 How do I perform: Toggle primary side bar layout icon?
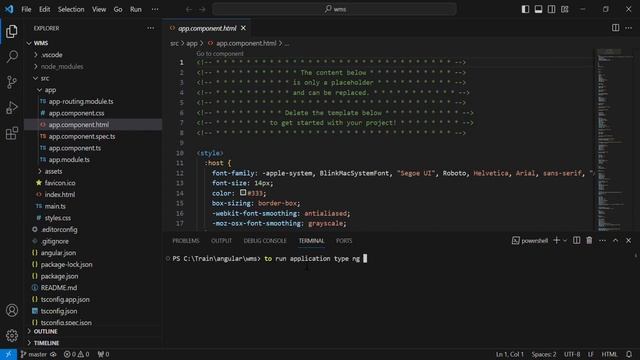pos(525,9)
